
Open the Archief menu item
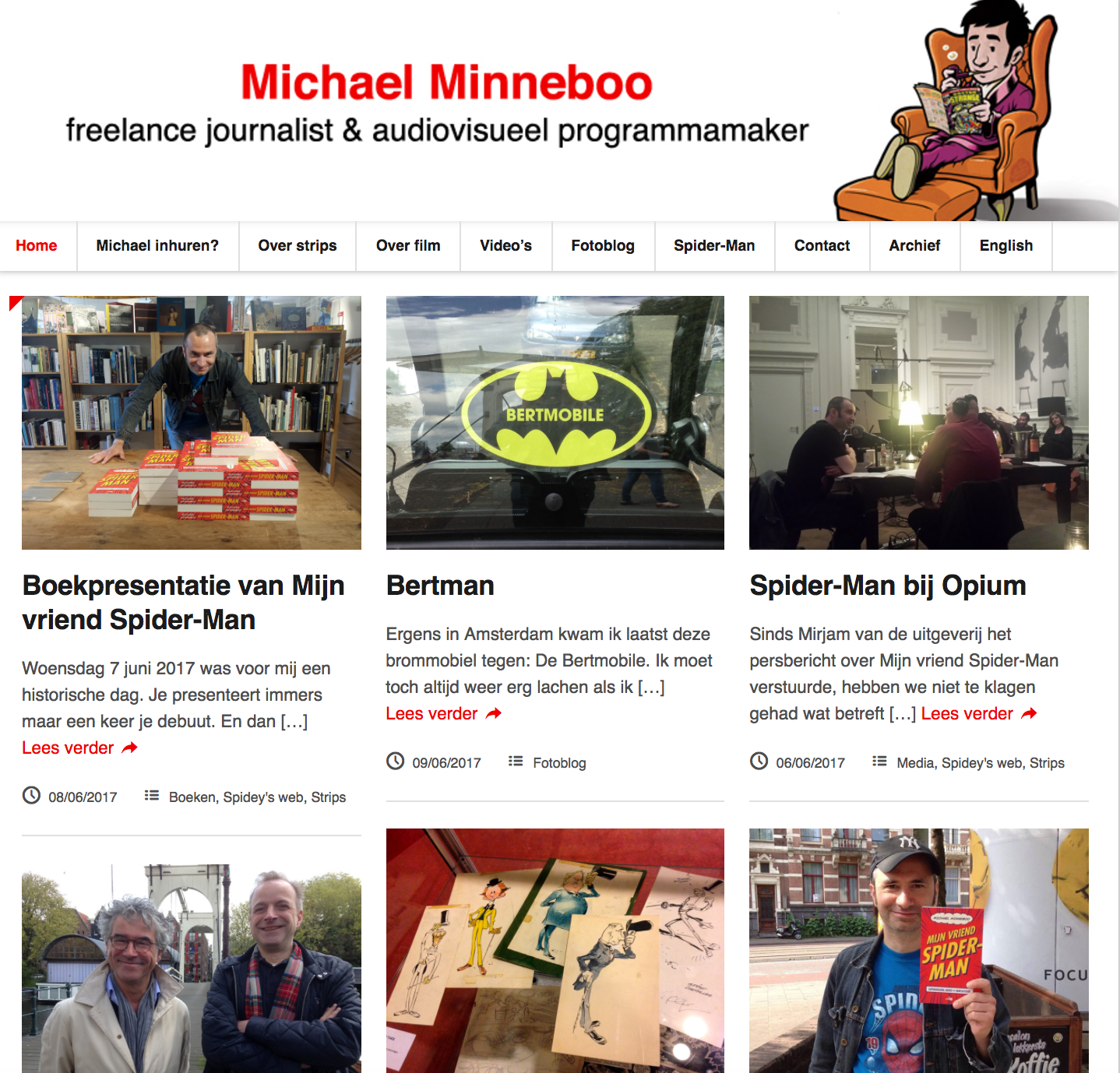[x=915, y=246]
